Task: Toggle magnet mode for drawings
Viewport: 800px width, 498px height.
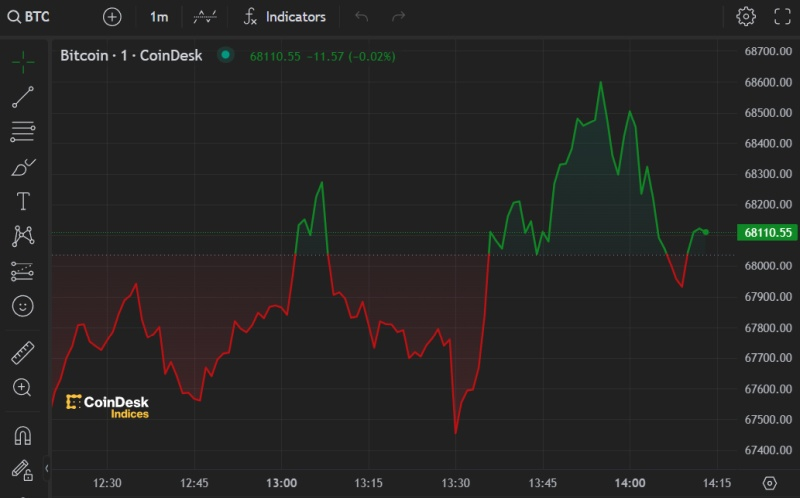Action: 22,435
